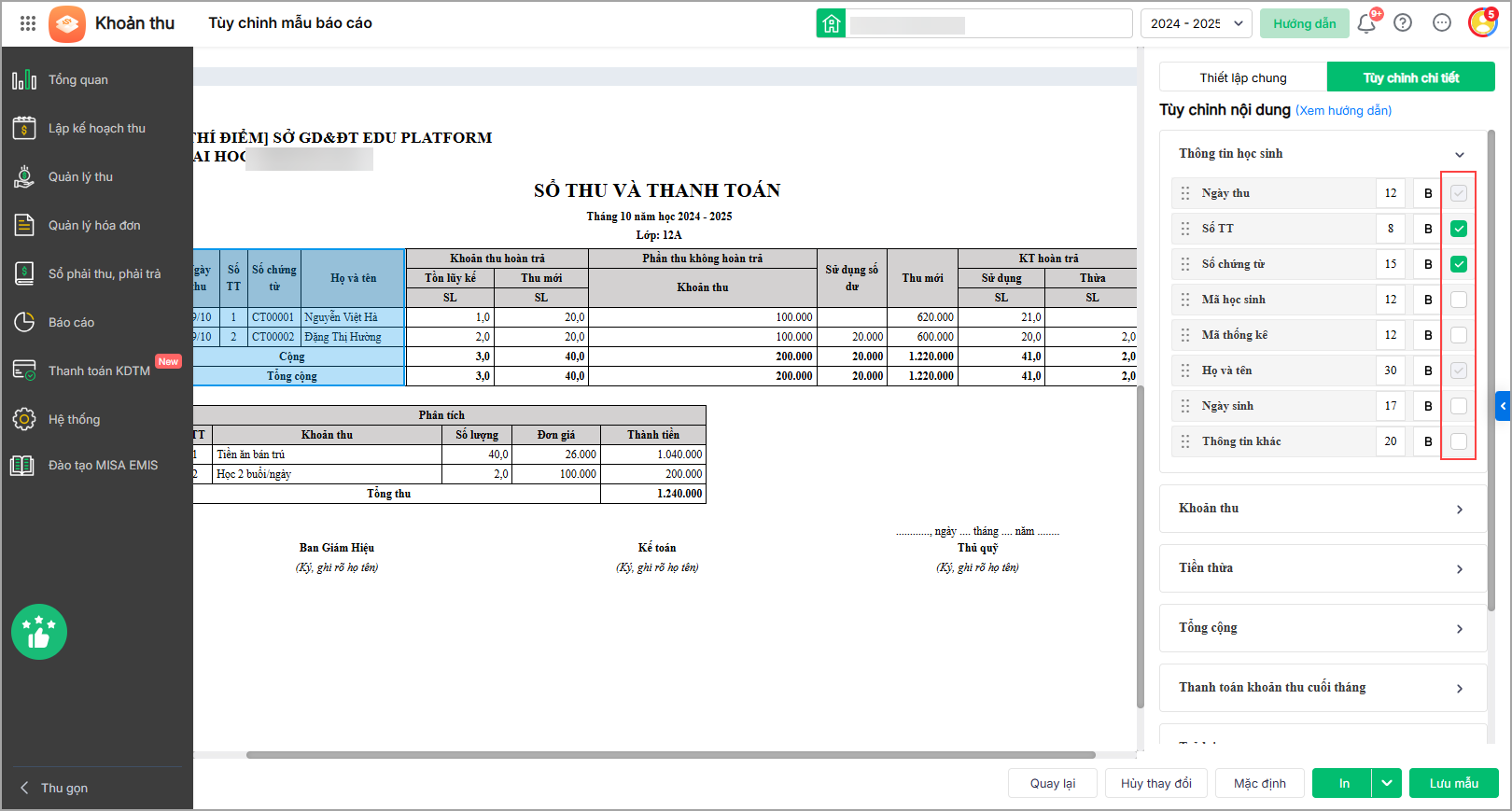The width and height of the screenshot is (1512, 811).
Task: Enable the Mã học sinh checkbox
Action: point(1459,300)
